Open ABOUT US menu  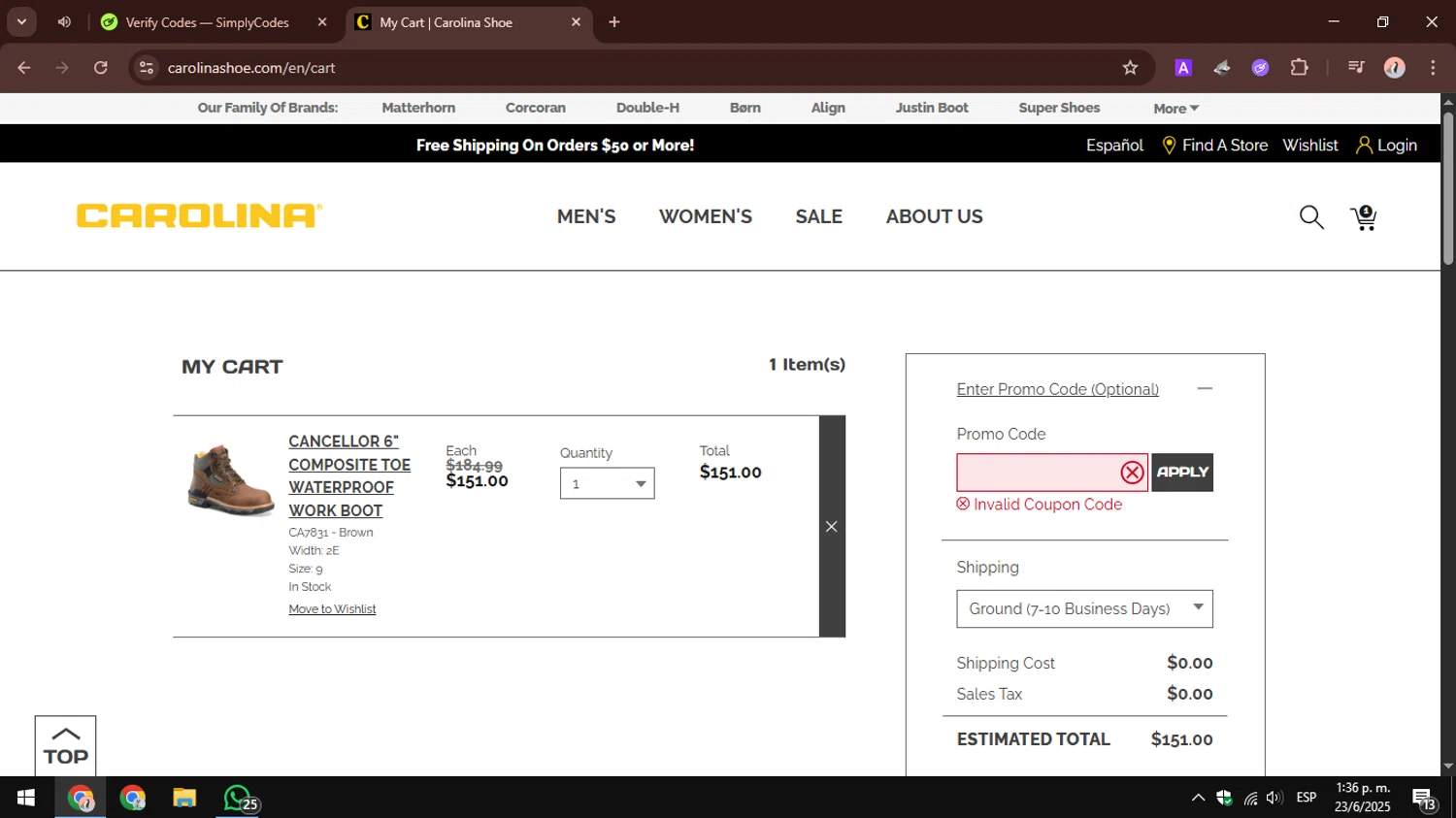[x=934, y=216]
